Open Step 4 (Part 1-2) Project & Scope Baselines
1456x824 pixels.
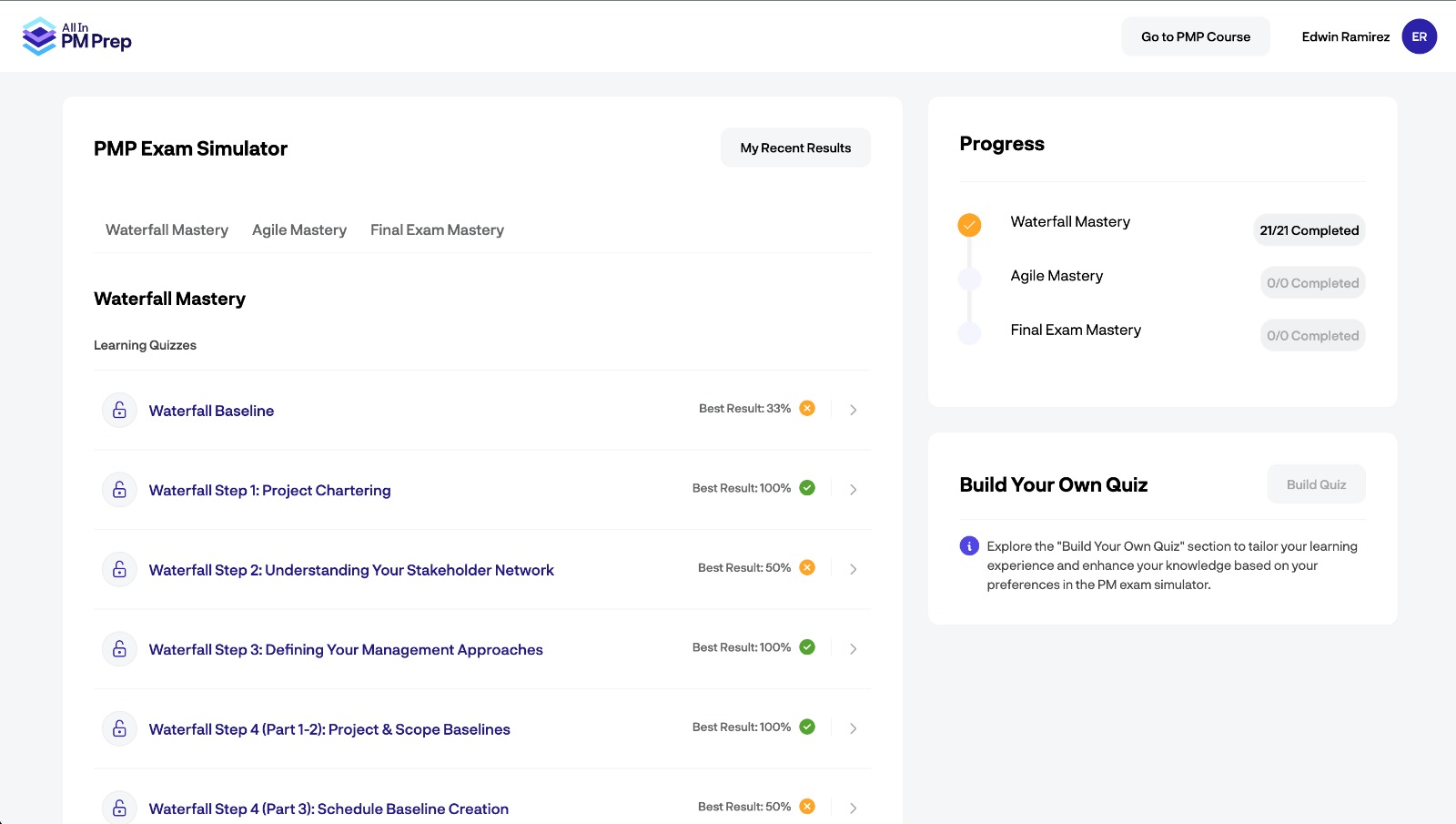329,729
